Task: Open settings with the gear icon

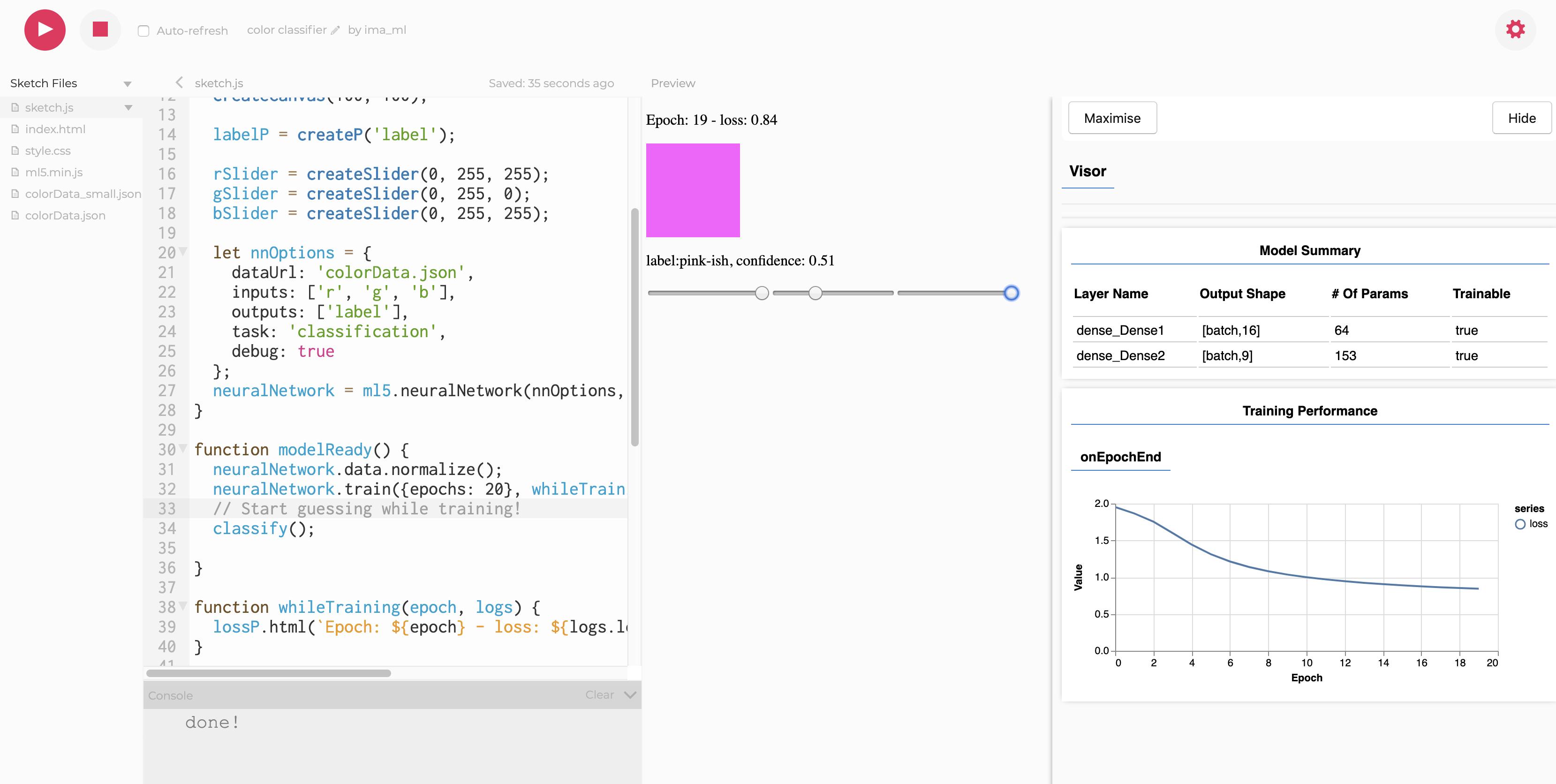Action: (1515, 29)
